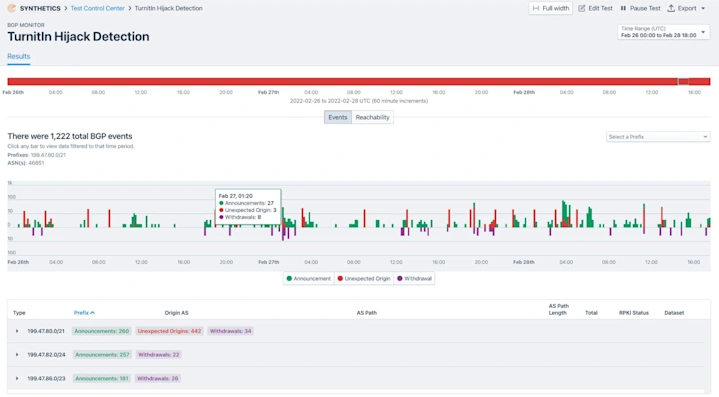The image size is (719, 397).
Task: Toggle Unexpected Origin series in chart legend
Action: (x=364, y=278)
